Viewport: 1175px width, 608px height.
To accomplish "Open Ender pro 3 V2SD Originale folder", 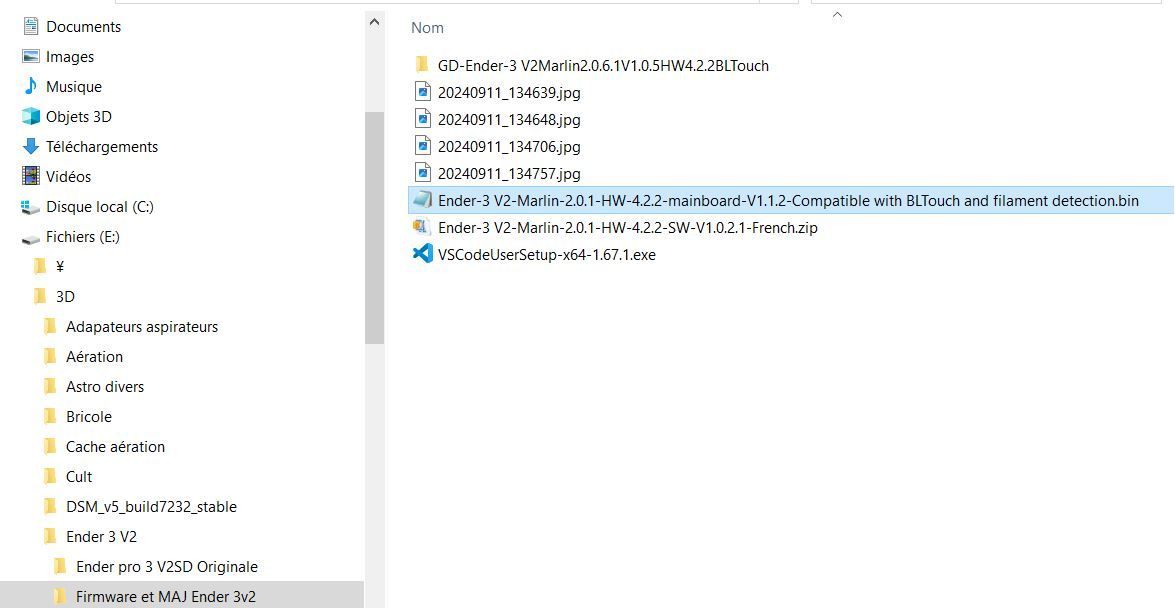I will pos(166,566).
